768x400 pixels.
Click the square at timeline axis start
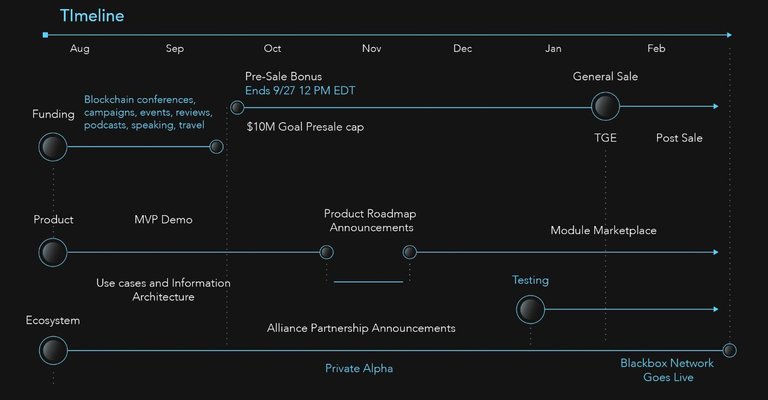(x=46, y=35)
